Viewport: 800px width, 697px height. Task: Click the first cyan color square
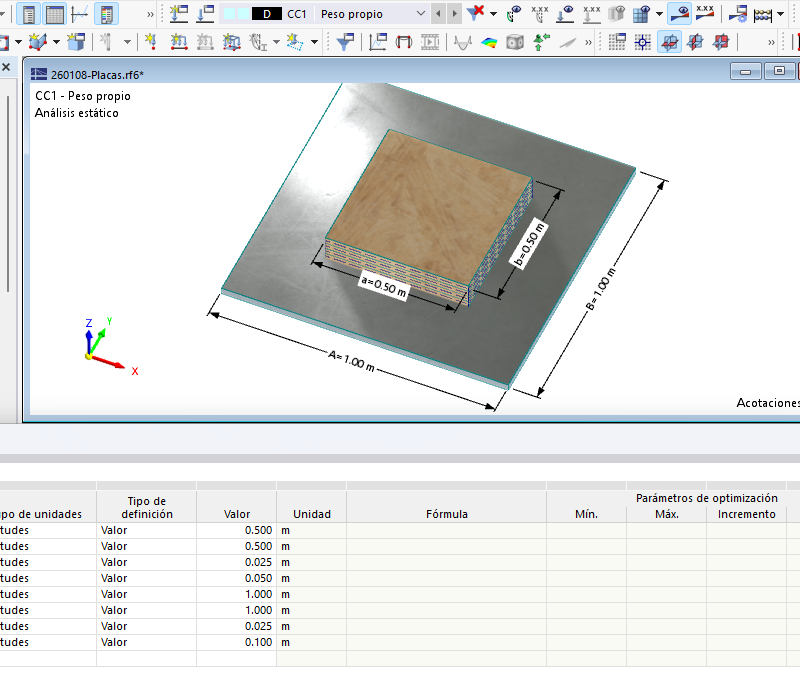[230, 14]
